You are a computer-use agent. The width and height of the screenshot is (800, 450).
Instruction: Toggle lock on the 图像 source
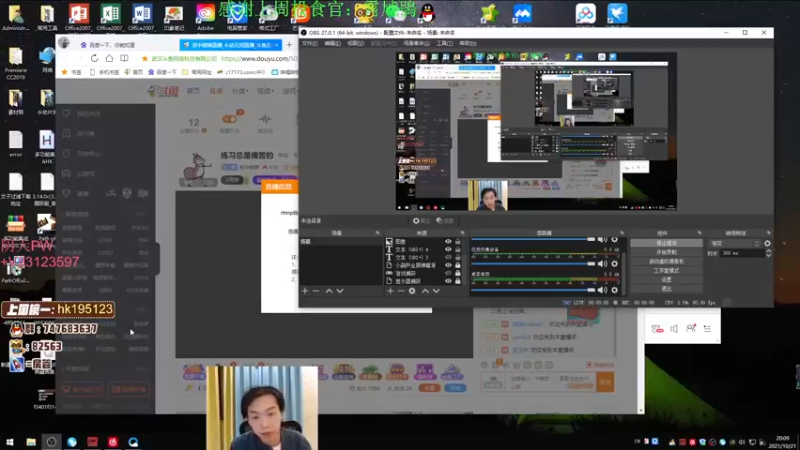point(458,241)
